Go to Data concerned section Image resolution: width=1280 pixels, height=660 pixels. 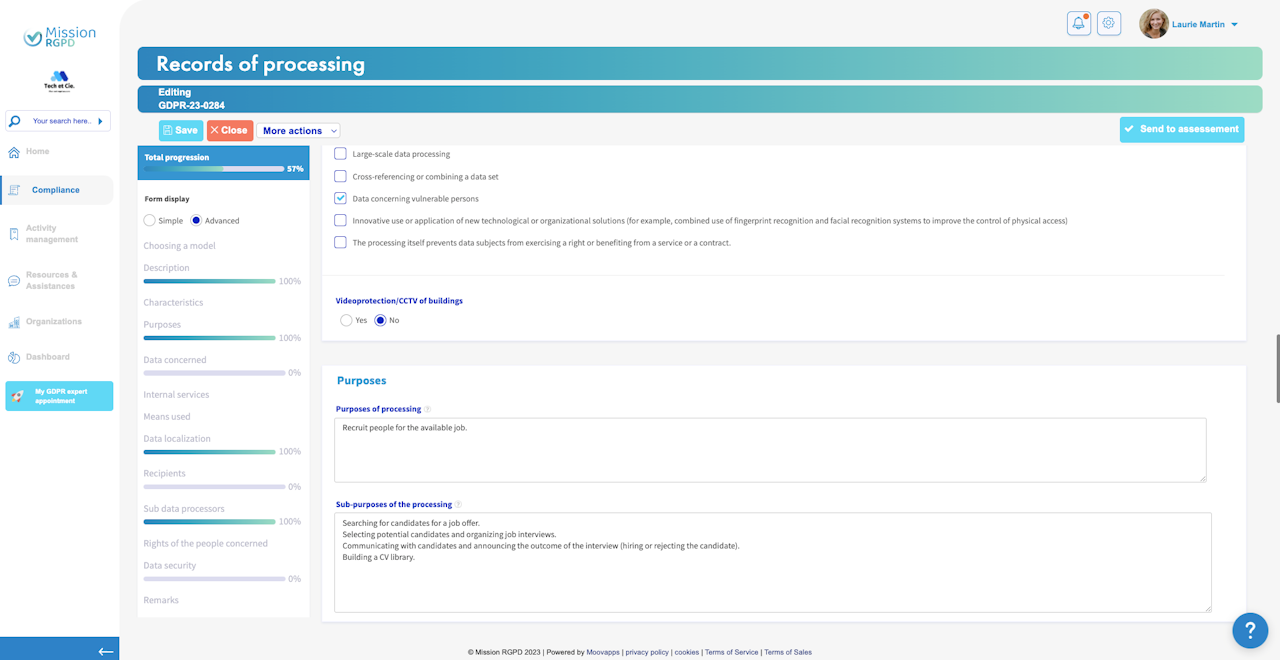tap(175, 360)
